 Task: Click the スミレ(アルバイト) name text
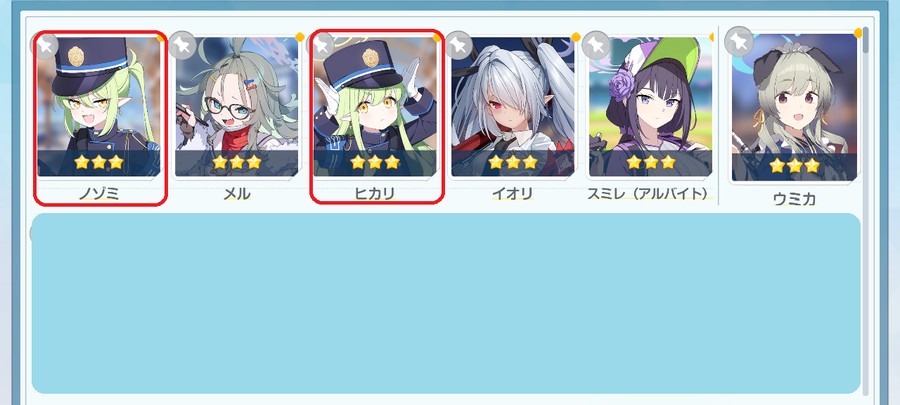click(x=647, y=194)
